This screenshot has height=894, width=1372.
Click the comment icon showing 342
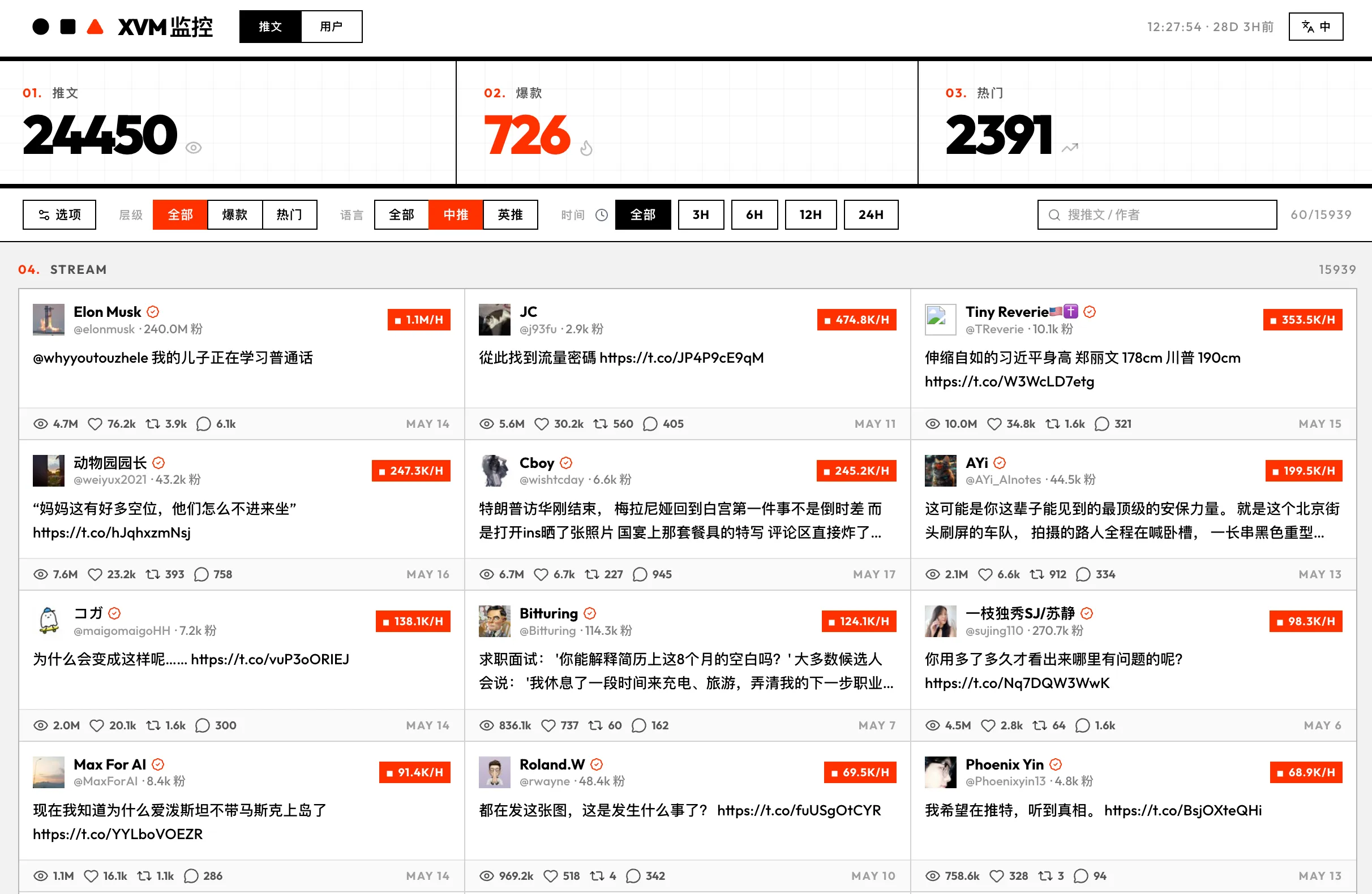[x=633, y=876]
